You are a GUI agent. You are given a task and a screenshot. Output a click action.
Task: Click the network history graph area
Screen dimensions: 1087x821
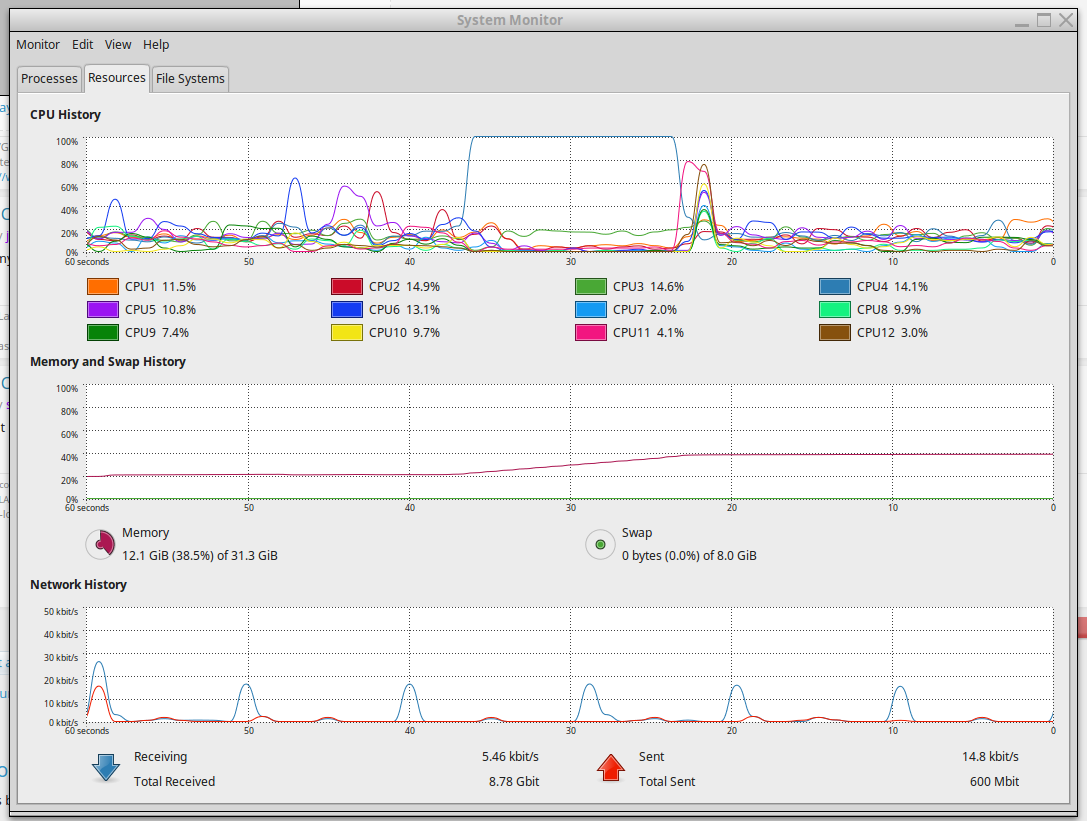click(x=570, y=665)
